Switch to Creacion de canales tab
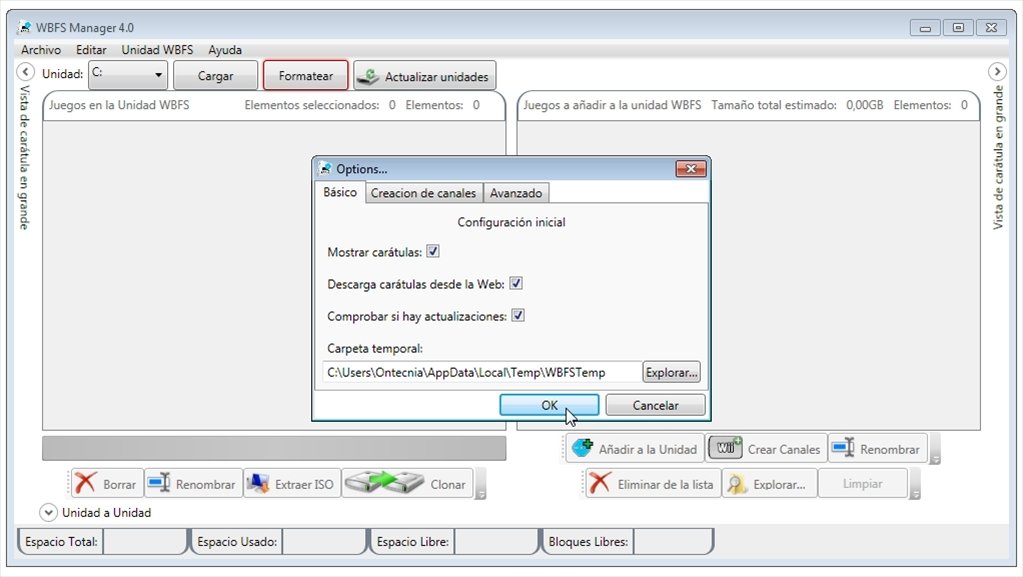The height and width of the screenshot is (577, 1023). coord(423,193)
